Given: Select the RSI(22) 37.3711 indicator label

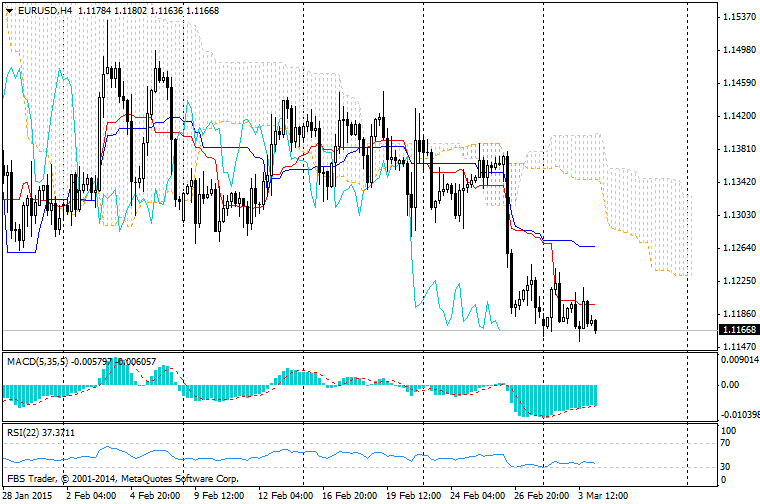Looking at the screenshot, I should point(41,432).
